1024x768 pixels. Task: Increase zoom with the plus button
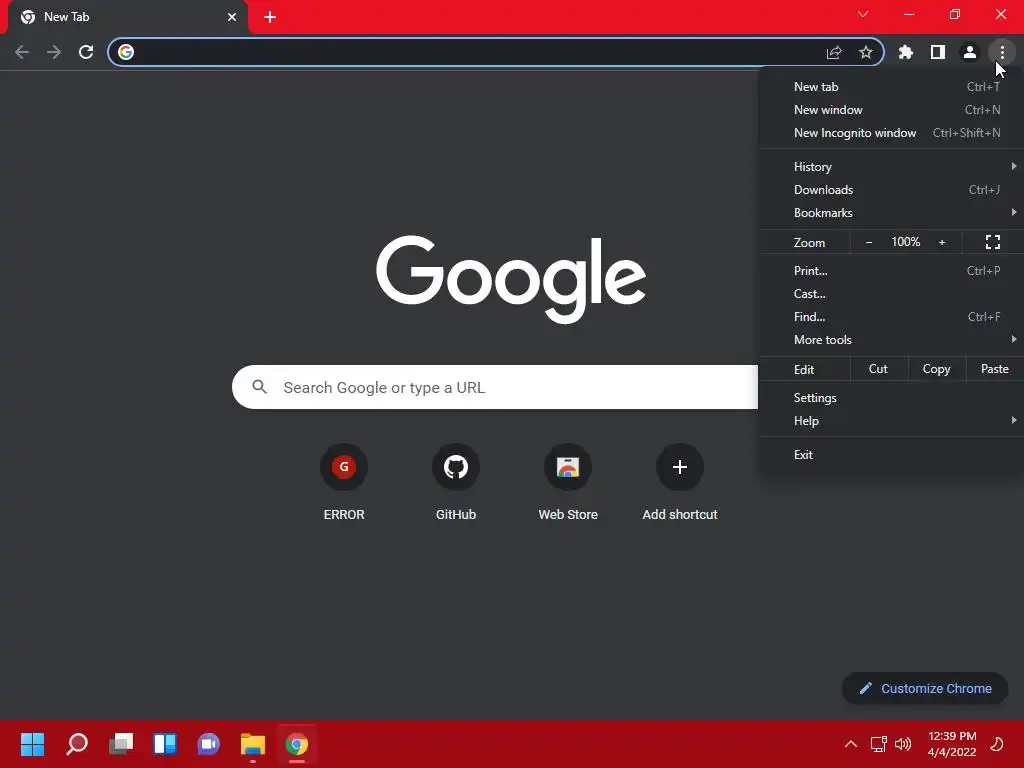942,242
